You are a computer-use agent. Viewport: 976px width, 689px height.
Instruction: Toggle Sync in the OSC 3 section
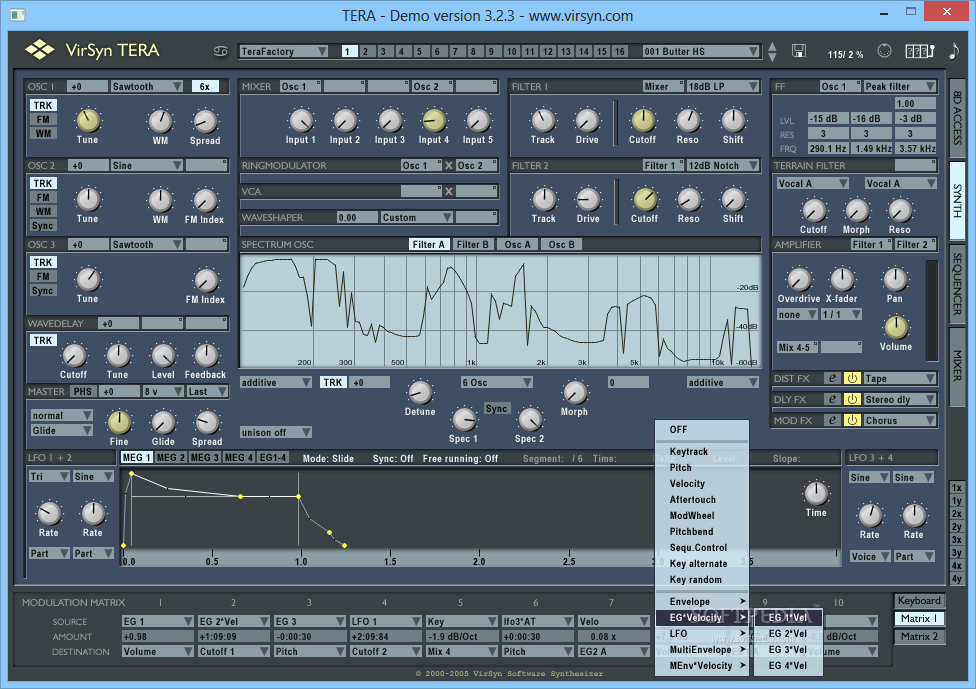click(43, 291)
